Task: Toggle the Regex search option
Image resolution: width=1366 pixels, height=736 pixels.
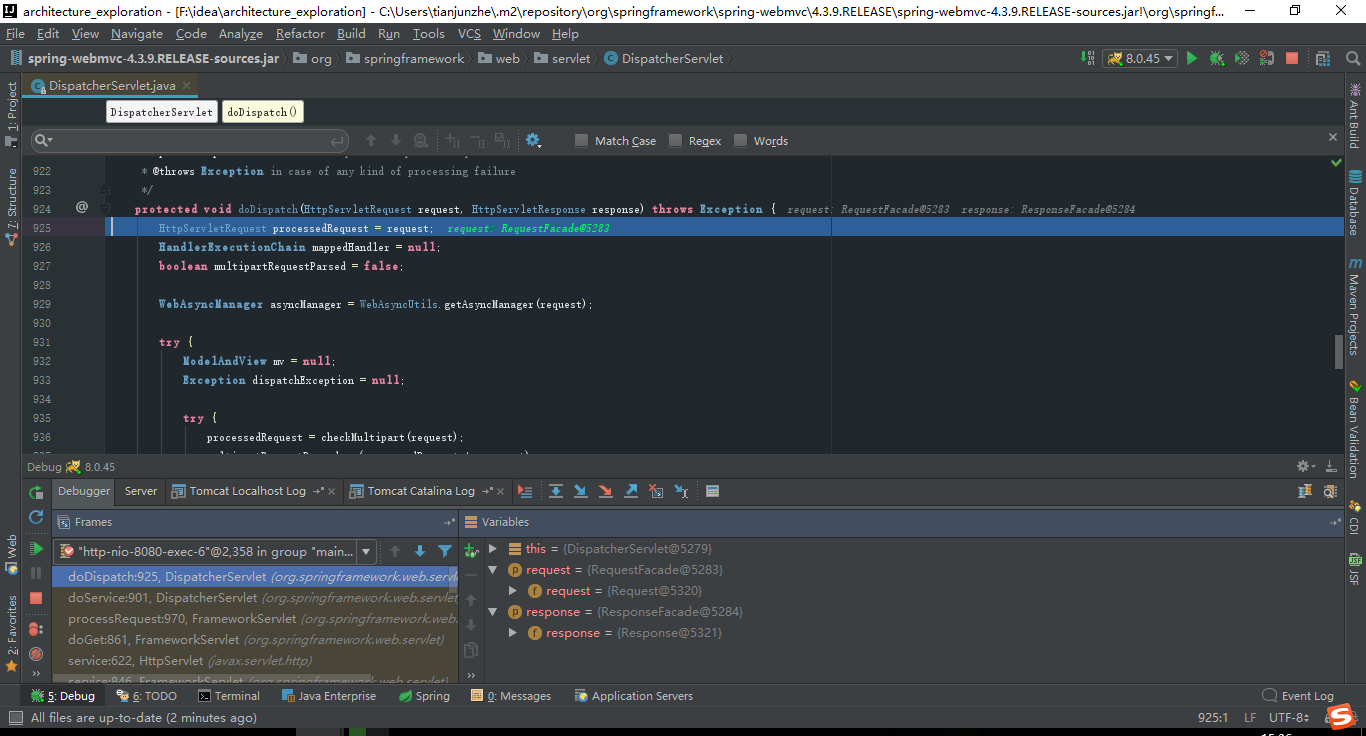Action: (677, 140)
